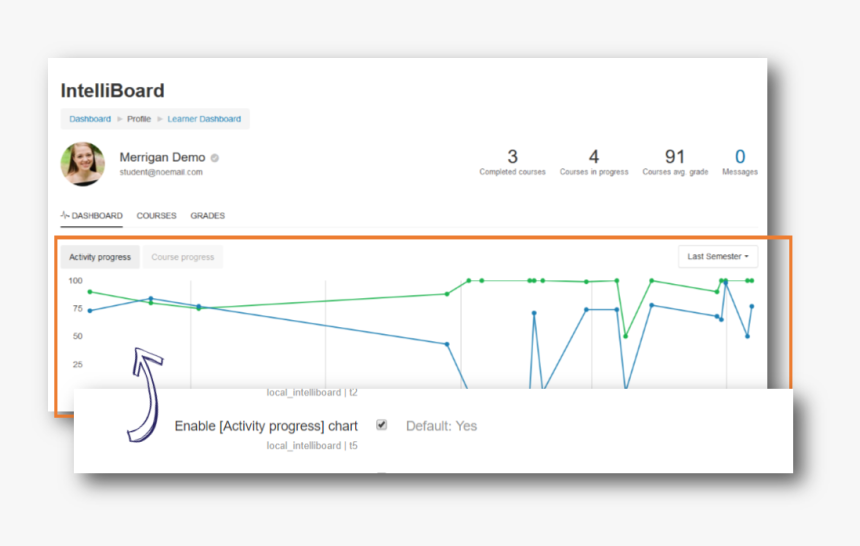
Task: Click the first blue data point on chart
Action: coord(90,311)
